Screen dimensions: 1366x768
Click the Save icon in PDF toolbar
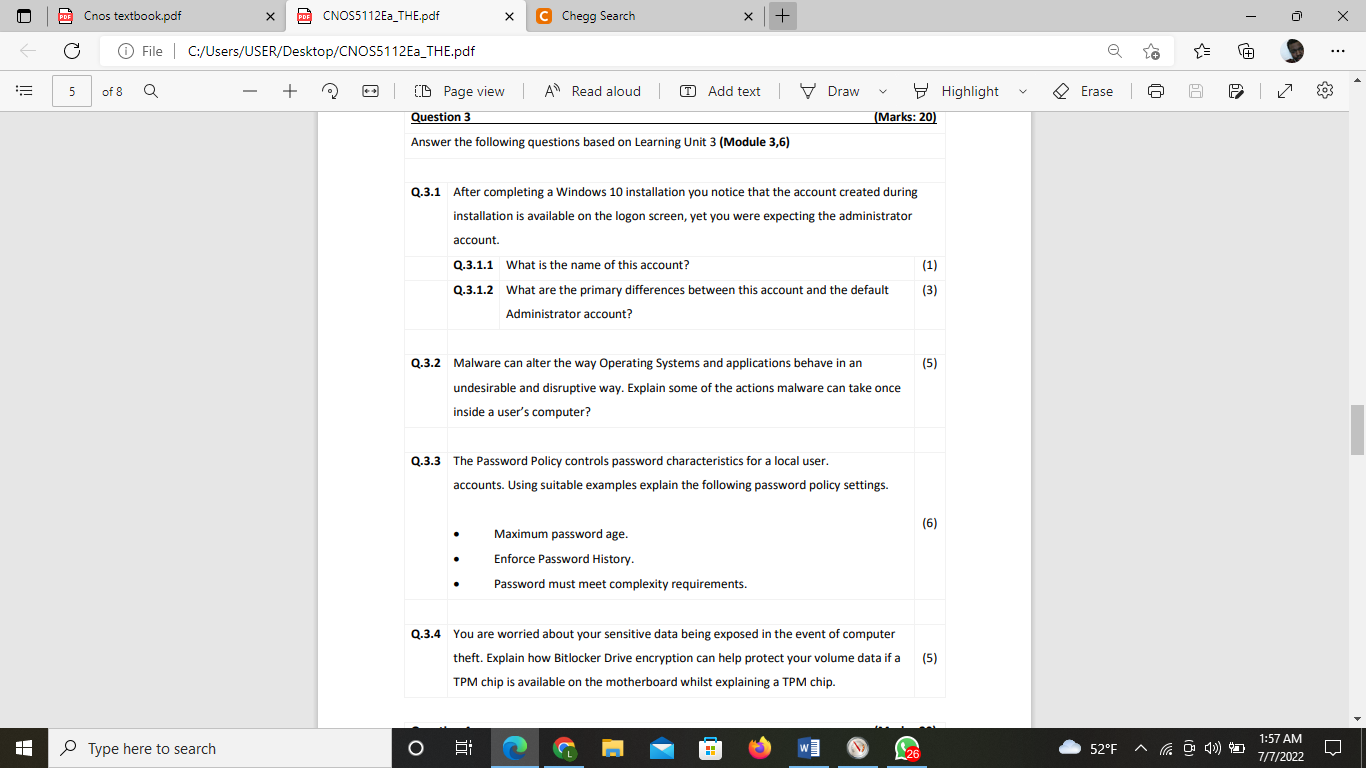(x=1195, y=91)
